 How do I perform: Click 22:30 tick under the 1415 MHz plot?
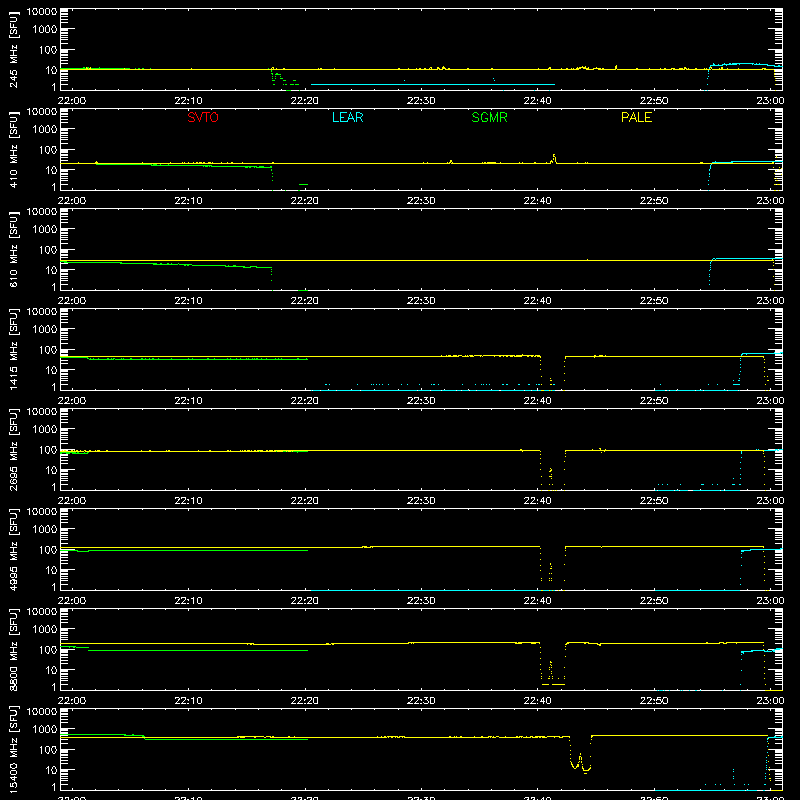click(x=421, y=401)
